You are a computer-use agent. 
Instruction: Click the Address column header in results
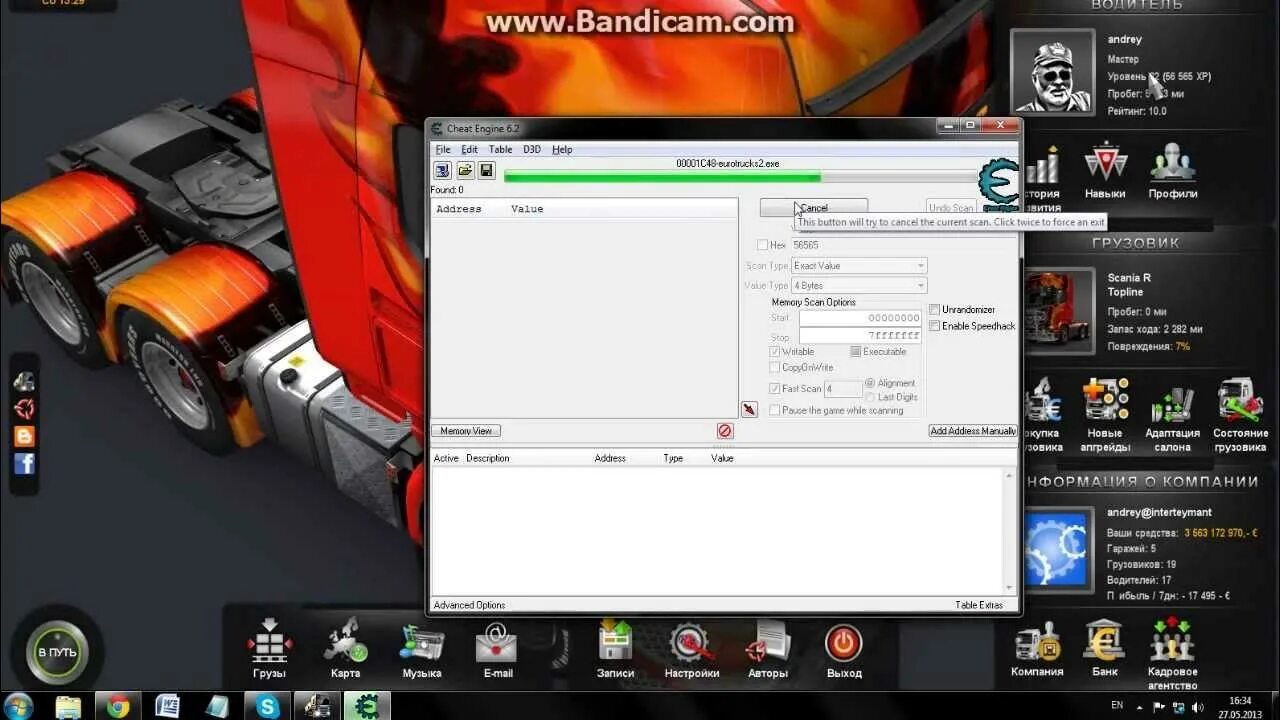[458, 209]
